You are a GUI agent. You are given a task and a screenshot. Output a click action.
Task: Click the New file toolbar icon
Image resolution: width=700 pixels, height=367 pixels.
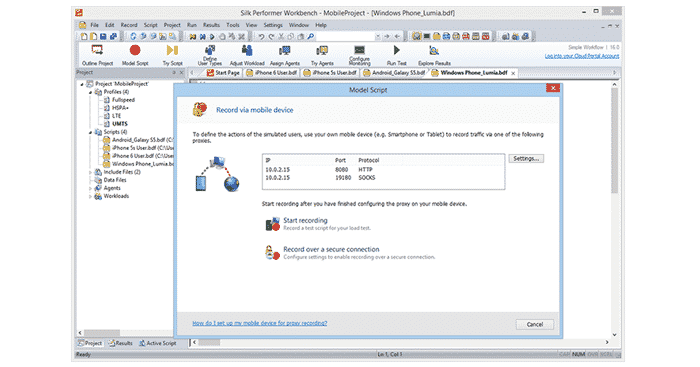point(83,37)
